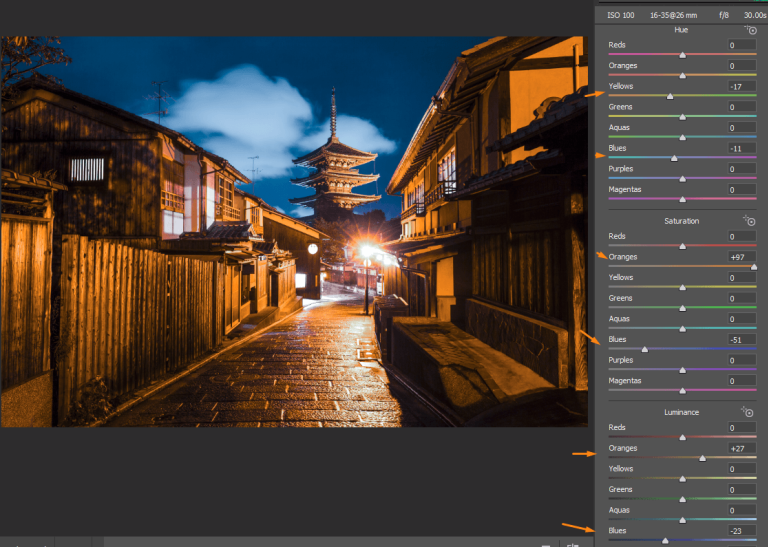Select the Hue Purples value field
Screen dimensions: 768x547
pos(742,169)
